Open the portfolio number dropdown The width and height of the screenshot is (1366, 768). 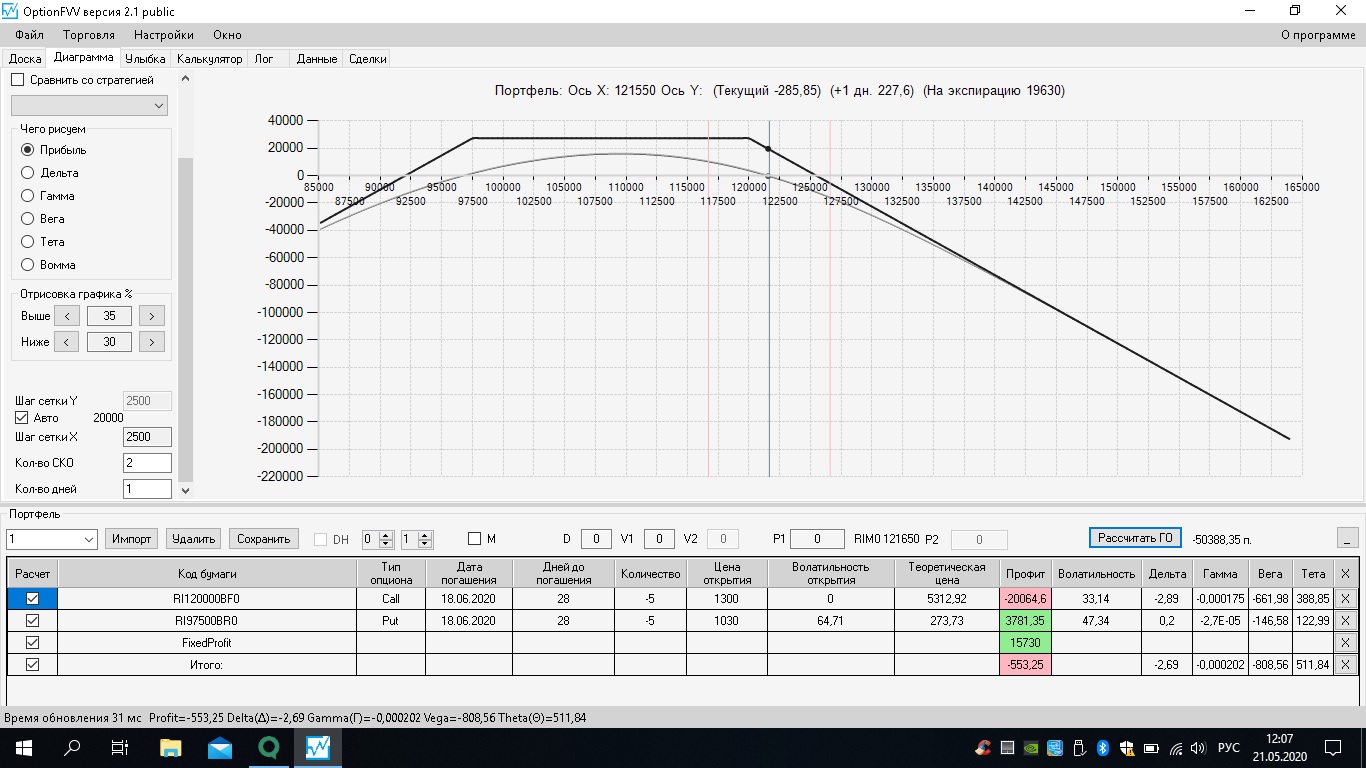coord(51,539)
